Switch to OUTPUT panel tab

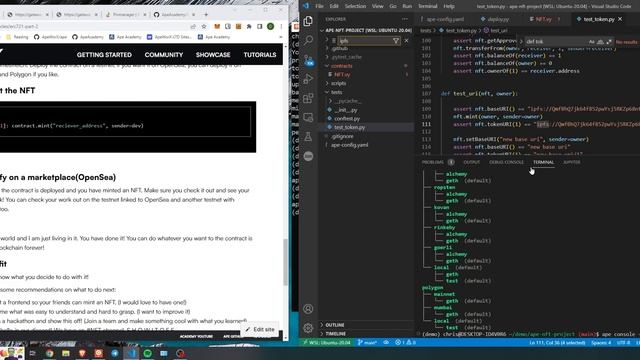471,162
